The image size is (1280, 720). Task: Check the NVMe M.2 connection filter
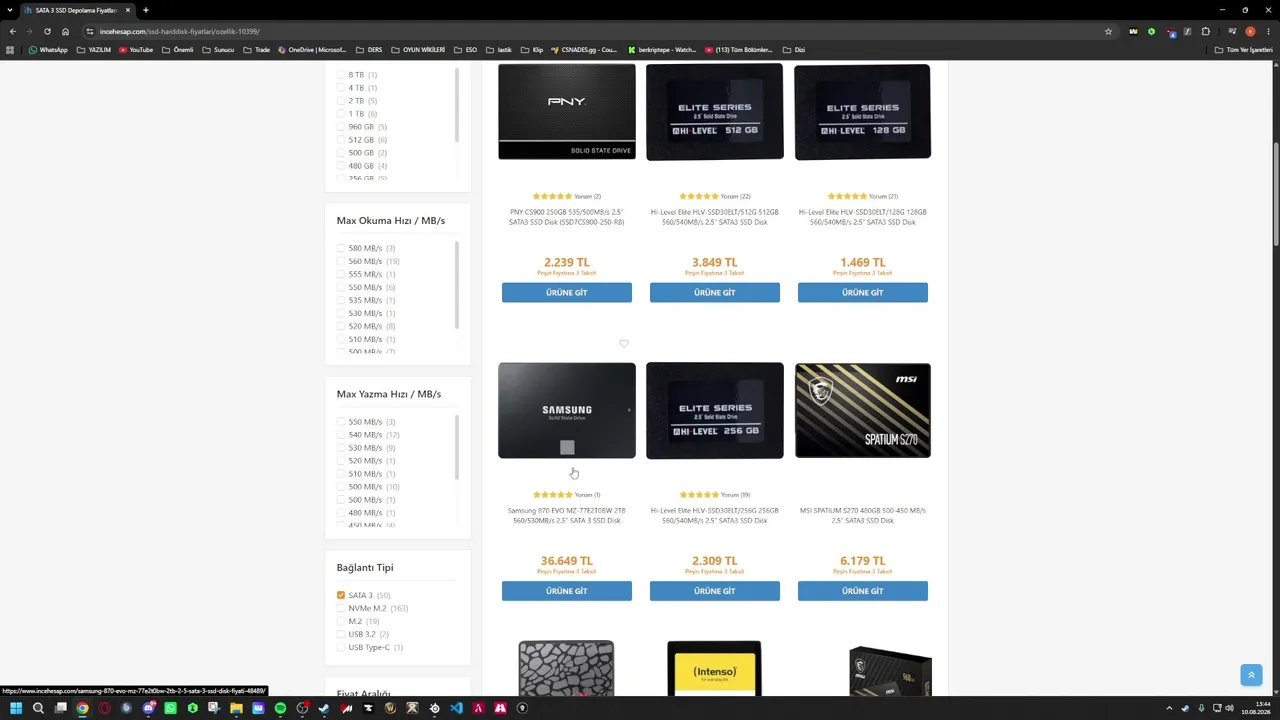(341, 608)
